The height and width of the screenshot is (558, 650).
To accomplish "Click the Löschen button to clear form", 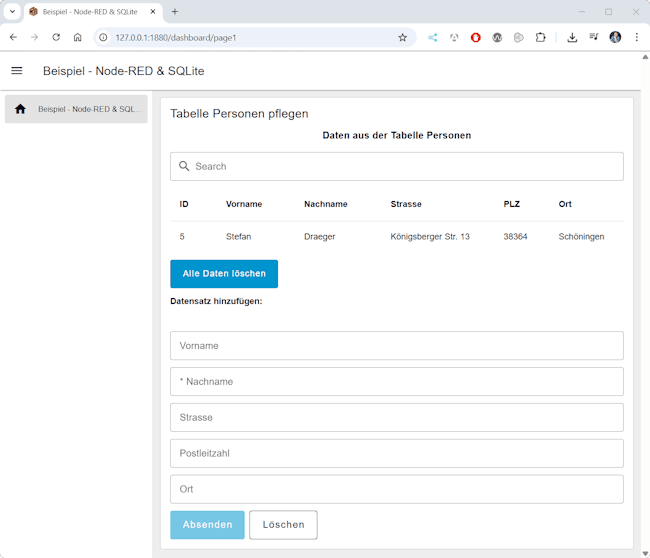I will click(x=283, y=525).
